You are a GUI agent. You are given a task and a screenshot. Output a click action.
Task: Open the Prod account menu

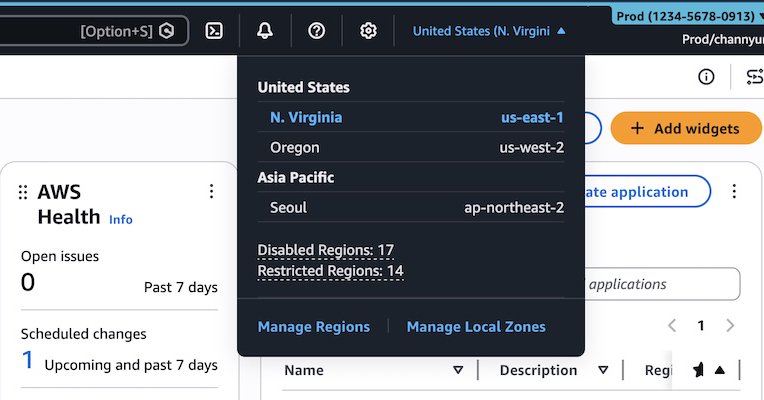pyautogui.click(x=686, y=17)
